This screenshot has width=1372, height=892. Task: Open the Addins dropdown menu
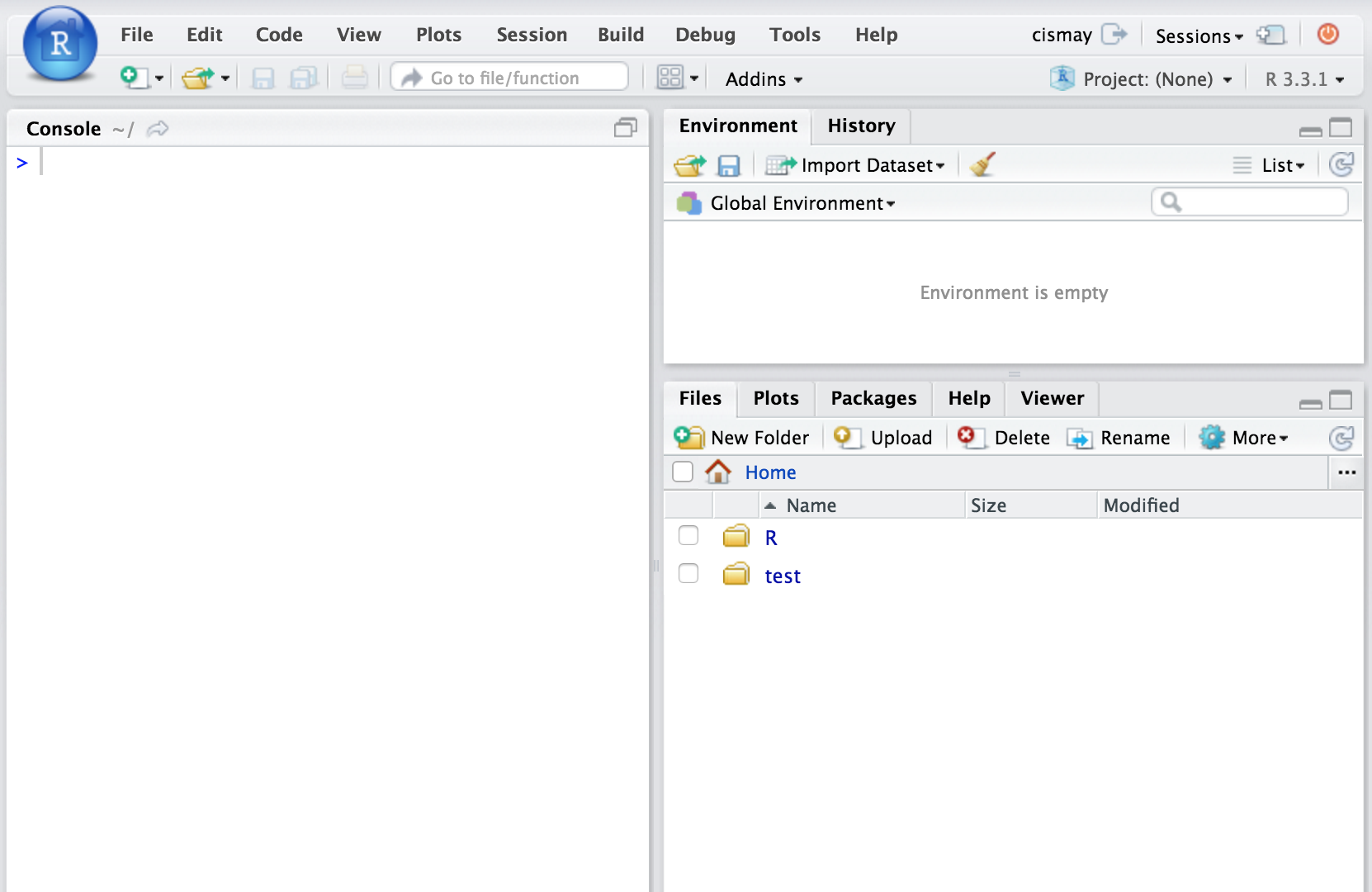pyautogui.click(x=764, y=79)
